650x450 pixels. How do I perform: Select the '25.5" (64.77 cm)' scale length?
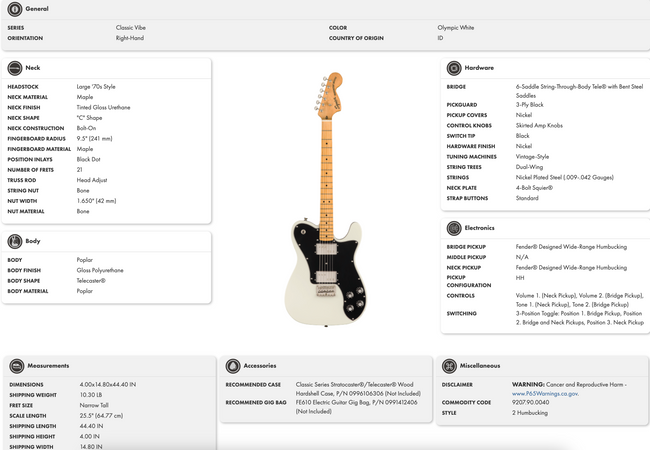click(x=101, y=416)
